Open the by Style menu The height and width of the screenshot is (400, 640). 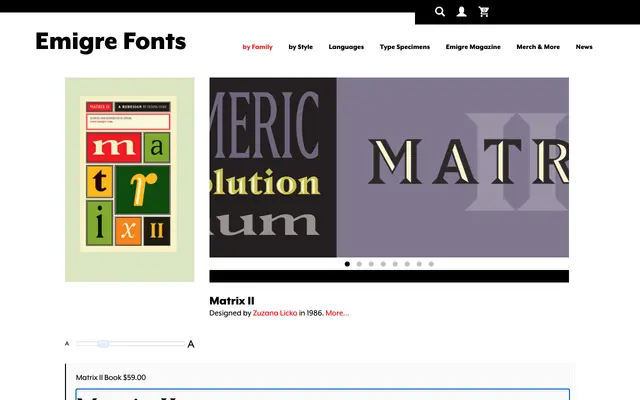click(300, 47)
